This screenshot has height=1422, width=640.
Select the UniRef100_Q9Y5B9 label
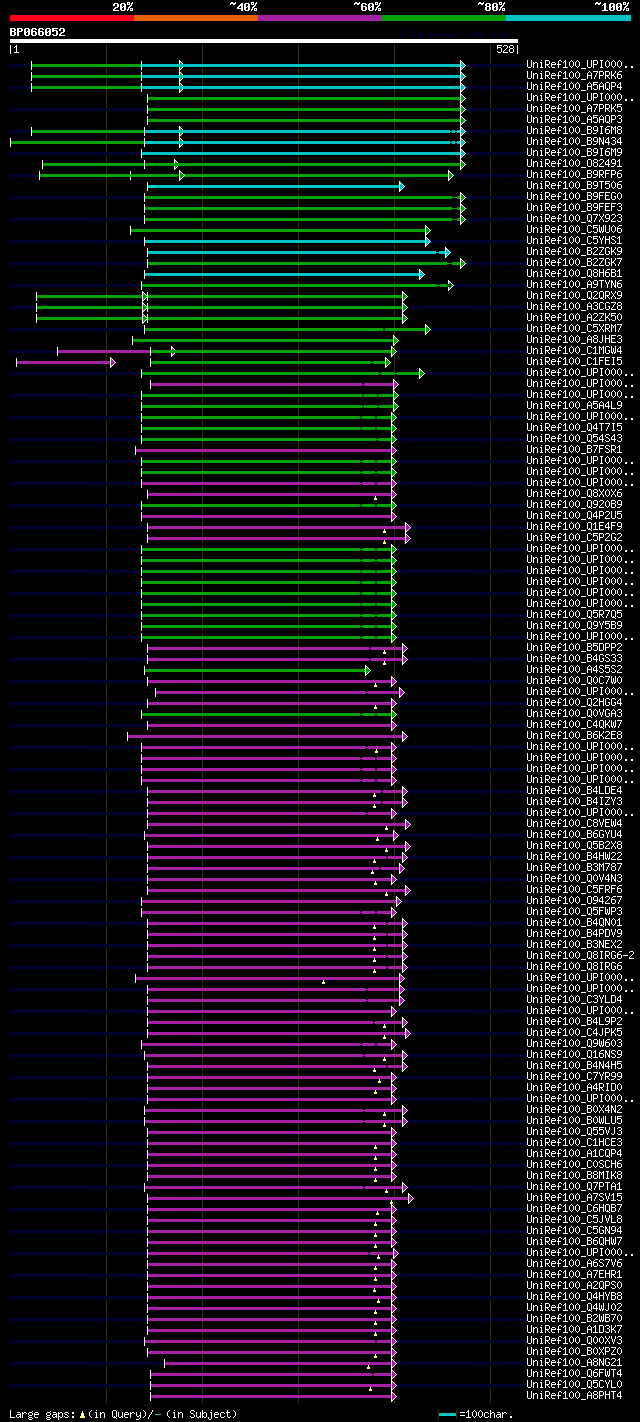point(574,625)
